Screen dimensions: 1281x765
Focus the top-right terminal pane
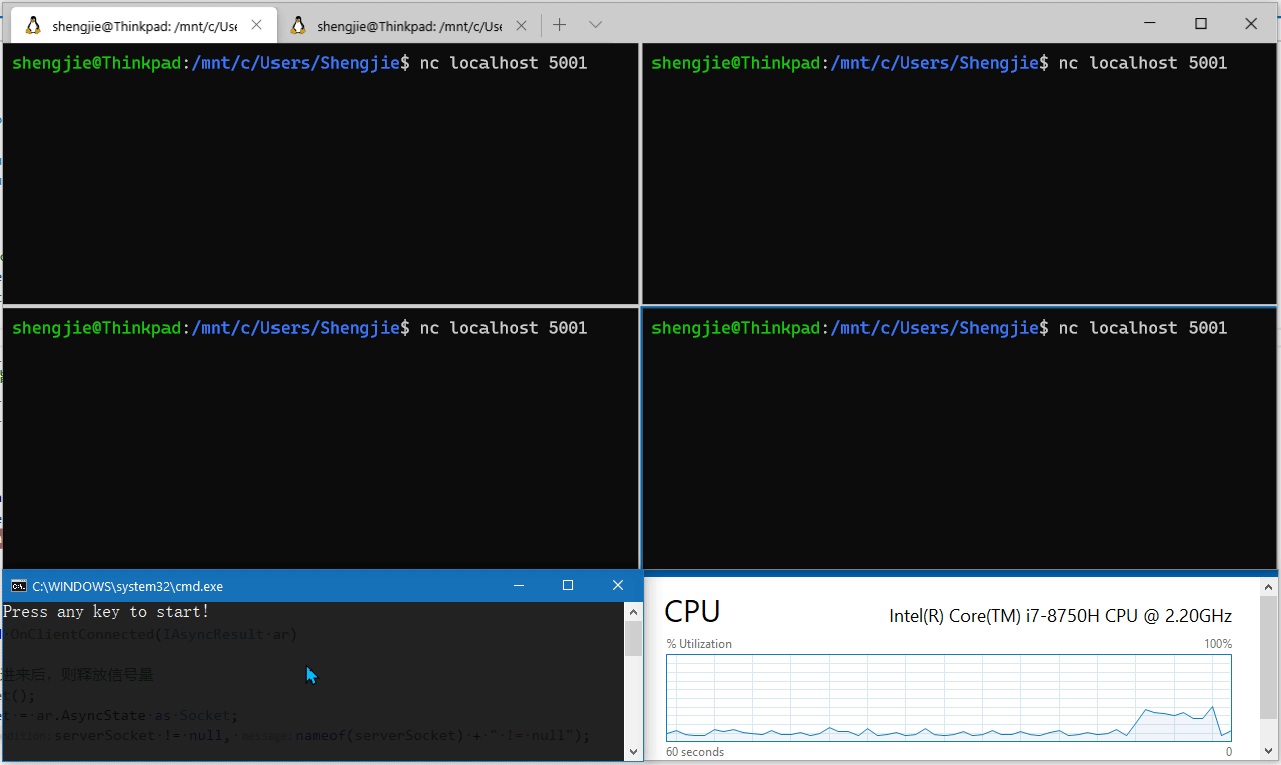click(x=958, y=180)
